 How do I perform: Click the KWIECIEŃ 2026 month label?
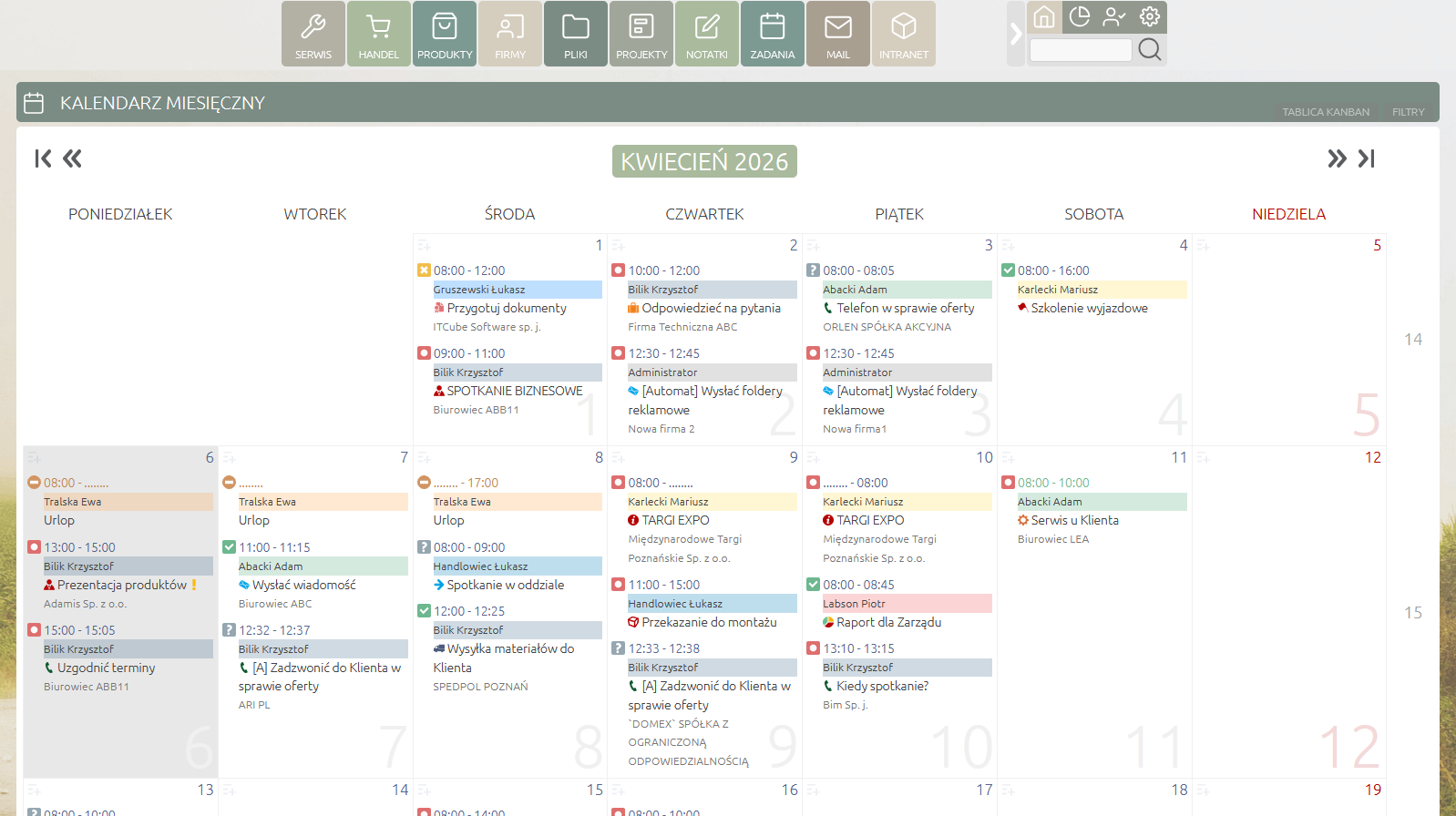pyautogui.click(x=704, y=161)
